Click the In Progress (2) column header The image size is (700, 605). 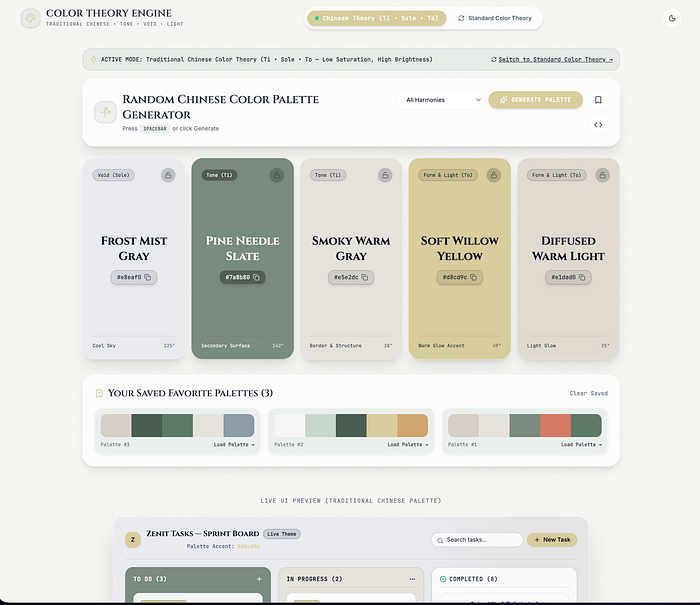click(314, 579)
